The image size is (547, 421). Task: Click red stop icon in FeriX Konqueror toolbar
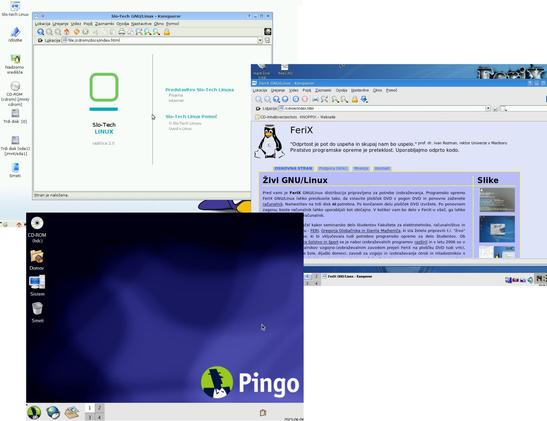coord(305,99)
